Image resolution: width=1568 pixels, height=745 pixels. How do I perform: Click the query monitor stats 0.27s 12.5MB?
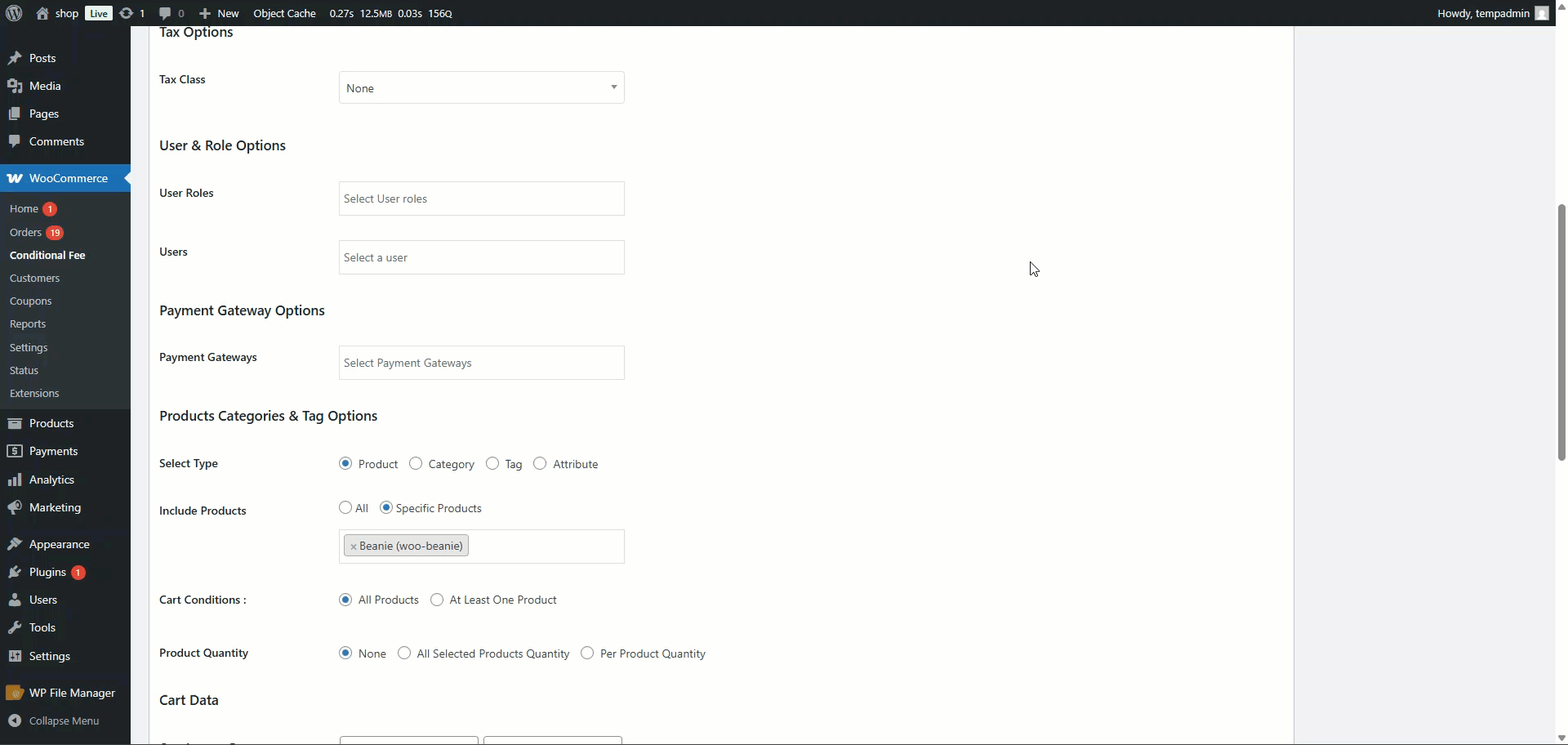[390, 13]
